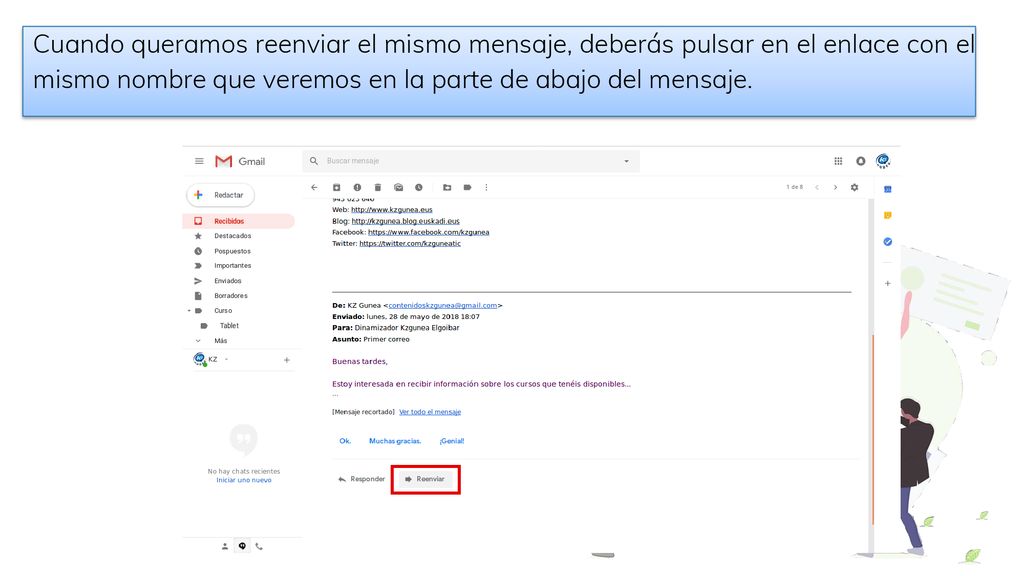Click the Buenas tardes, greeting text

[360, 362]
